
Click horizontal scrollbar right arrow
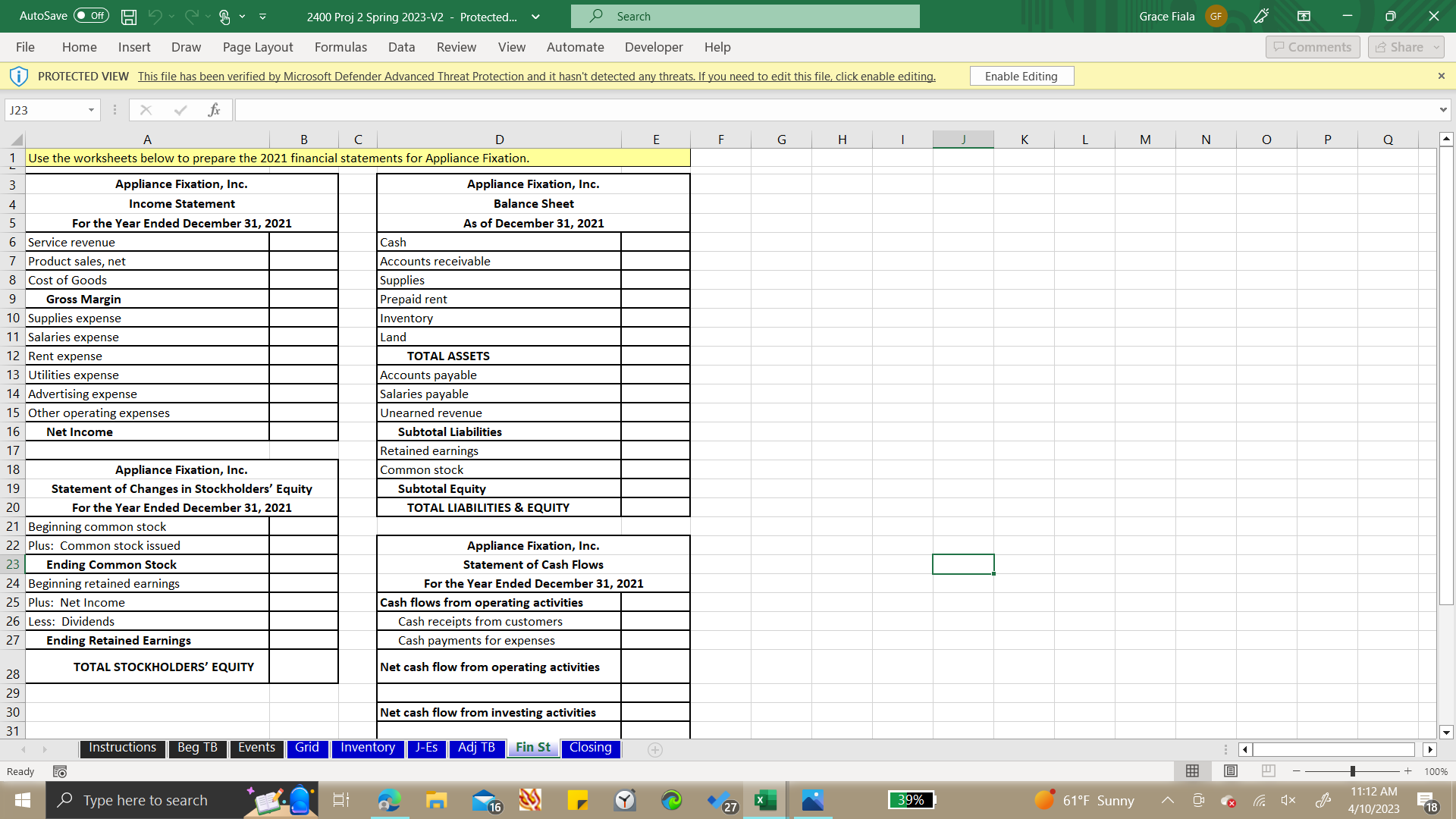(x=1430, y=749)
